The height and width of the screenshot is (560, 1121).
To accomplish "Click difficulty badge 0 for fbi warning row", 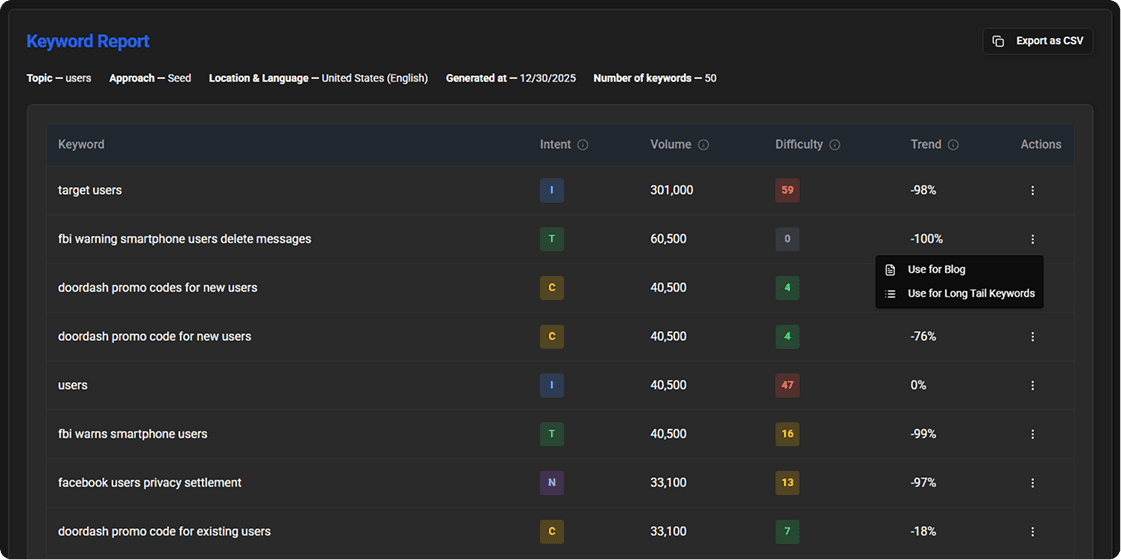I will pos(787,239).
